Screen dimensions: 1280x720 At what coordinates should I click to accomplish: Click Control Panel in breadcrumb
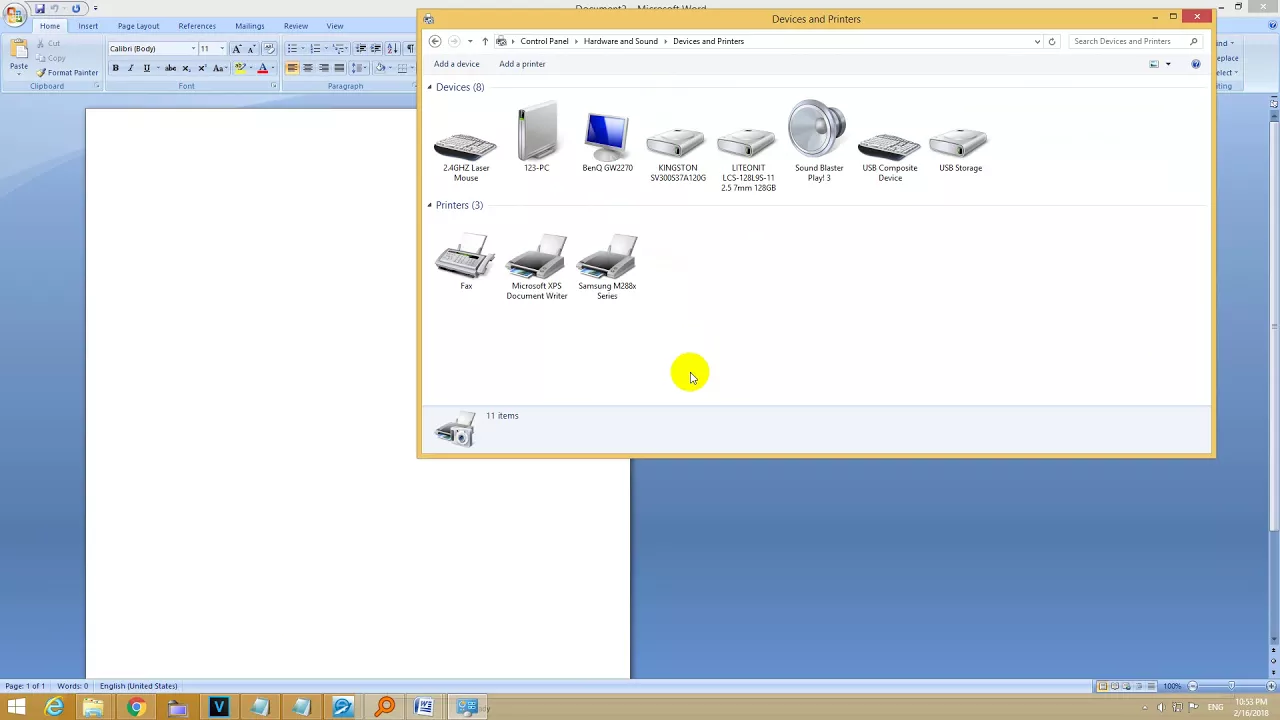(x=544, y=41)
